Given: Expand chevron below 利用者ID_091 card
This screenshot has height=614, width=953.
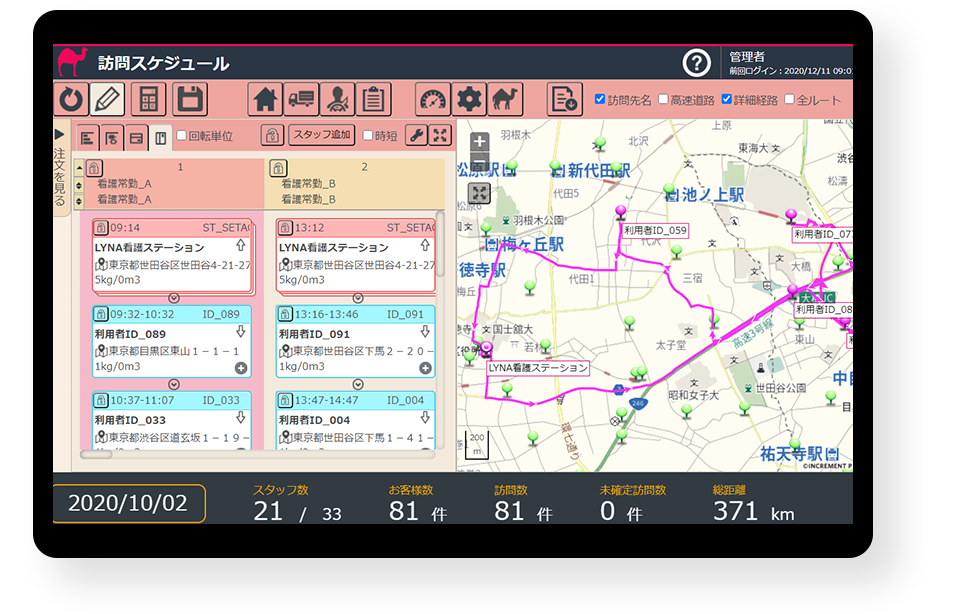Looking at the screenshot, I should tap(358, 385).
